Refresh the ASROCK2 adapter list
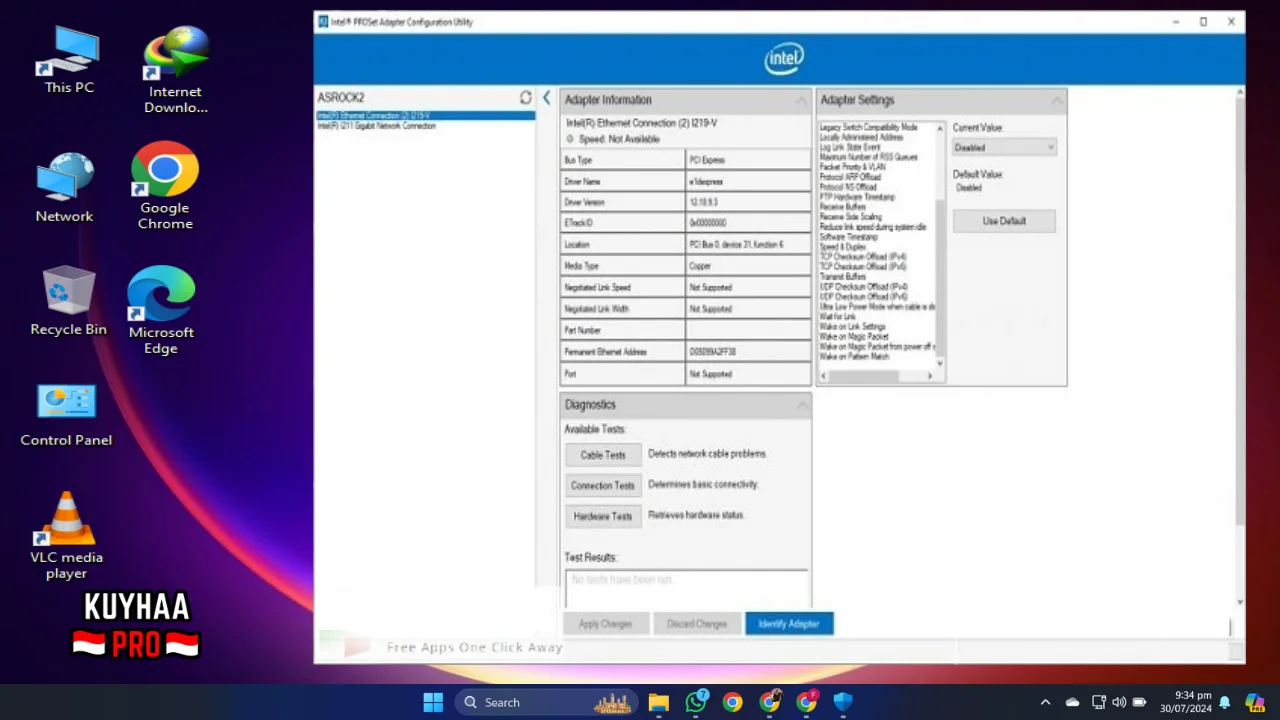 coord(526,97)
